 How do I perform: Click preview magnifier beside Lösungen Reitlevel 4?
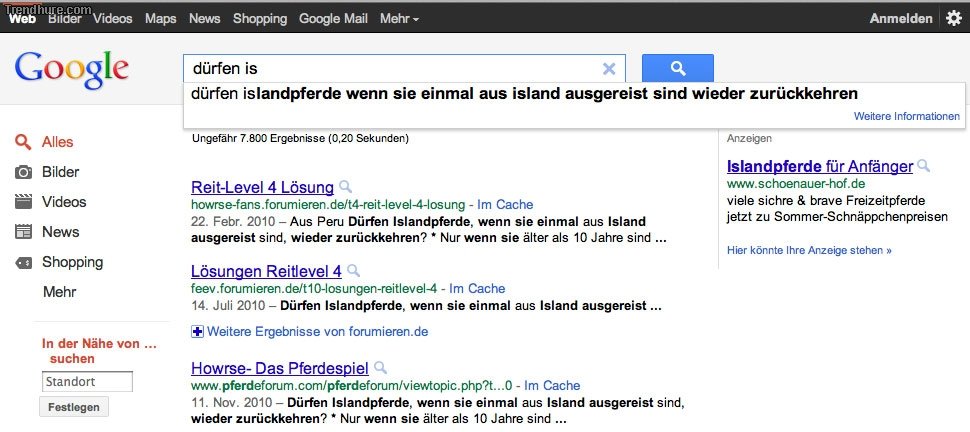click(x=353, y=271)
